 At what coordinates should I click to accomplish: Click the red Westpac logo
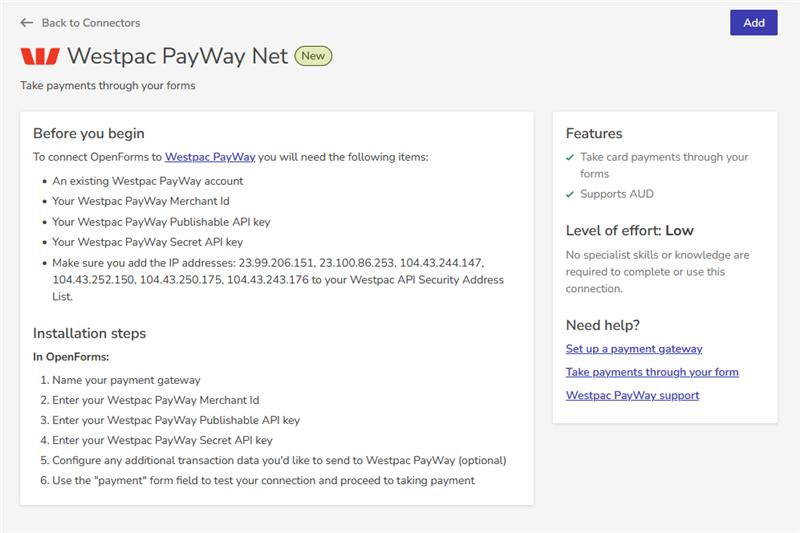point(39,56)
